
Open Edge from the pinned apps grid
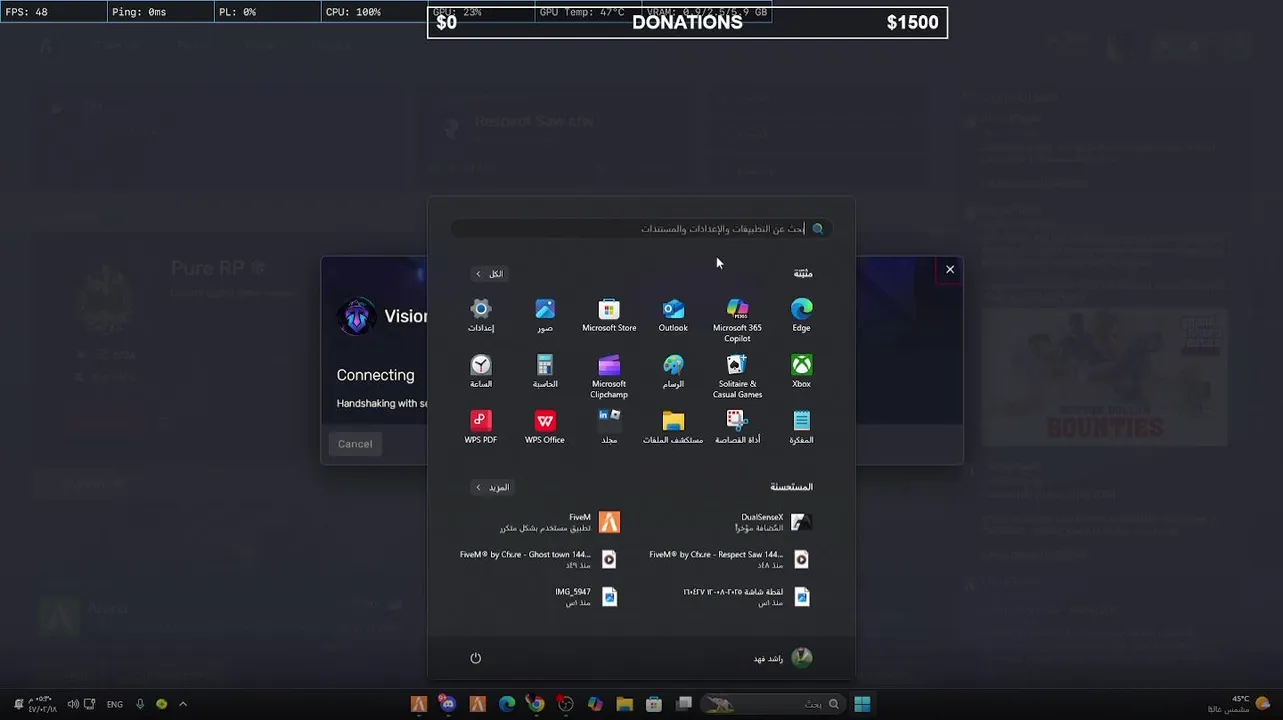[801, 315]
